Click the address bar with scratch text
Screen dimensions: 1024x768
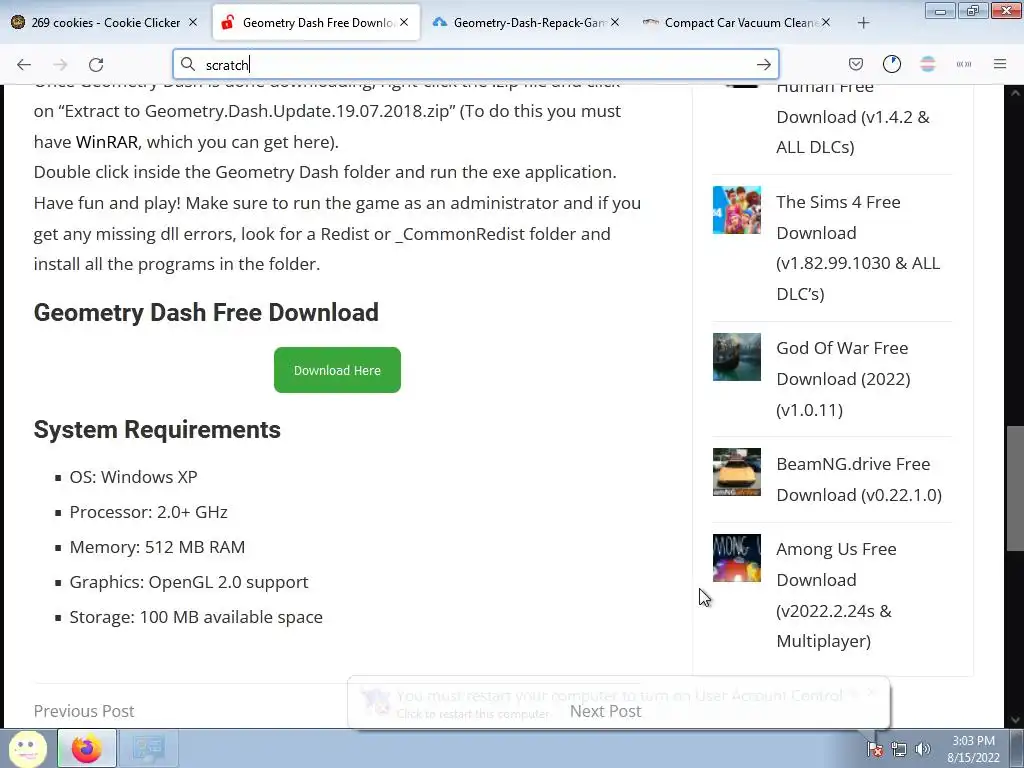click(475, 65)
